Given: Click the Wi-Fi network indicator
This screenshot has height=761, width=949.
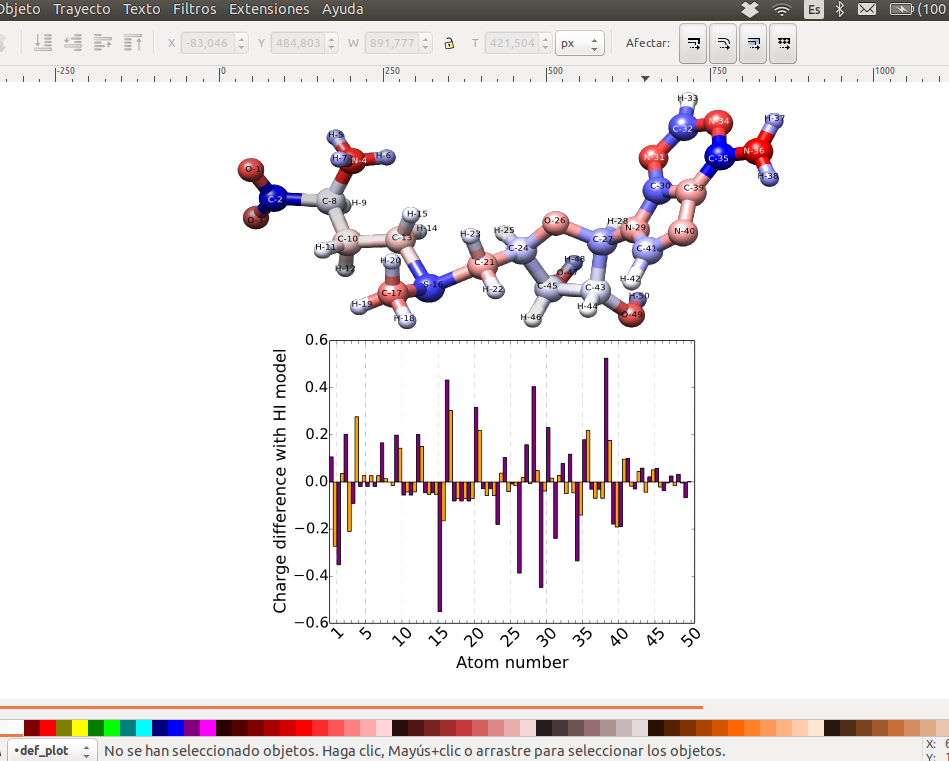Looking at the screenshot, I should (782, 9).
